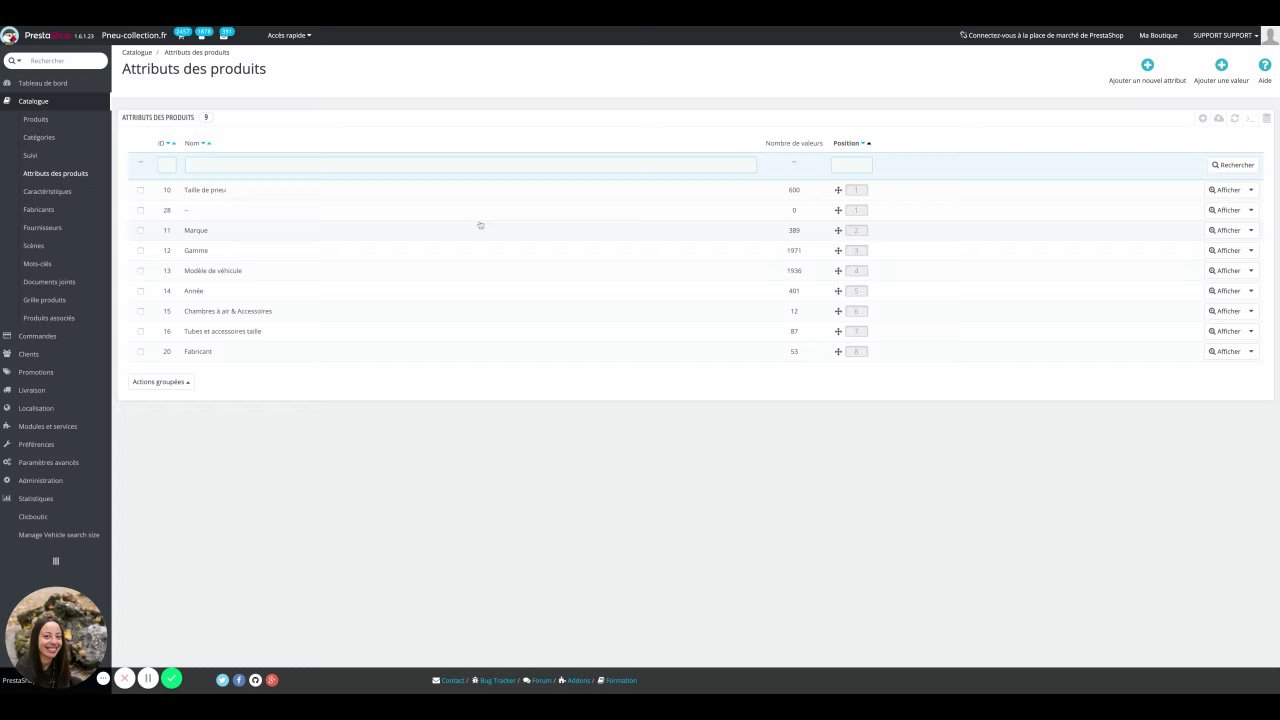Open the GitHub icon in the footer
This screenshot has height=720, width=1280.
click(x=255, y=680)
